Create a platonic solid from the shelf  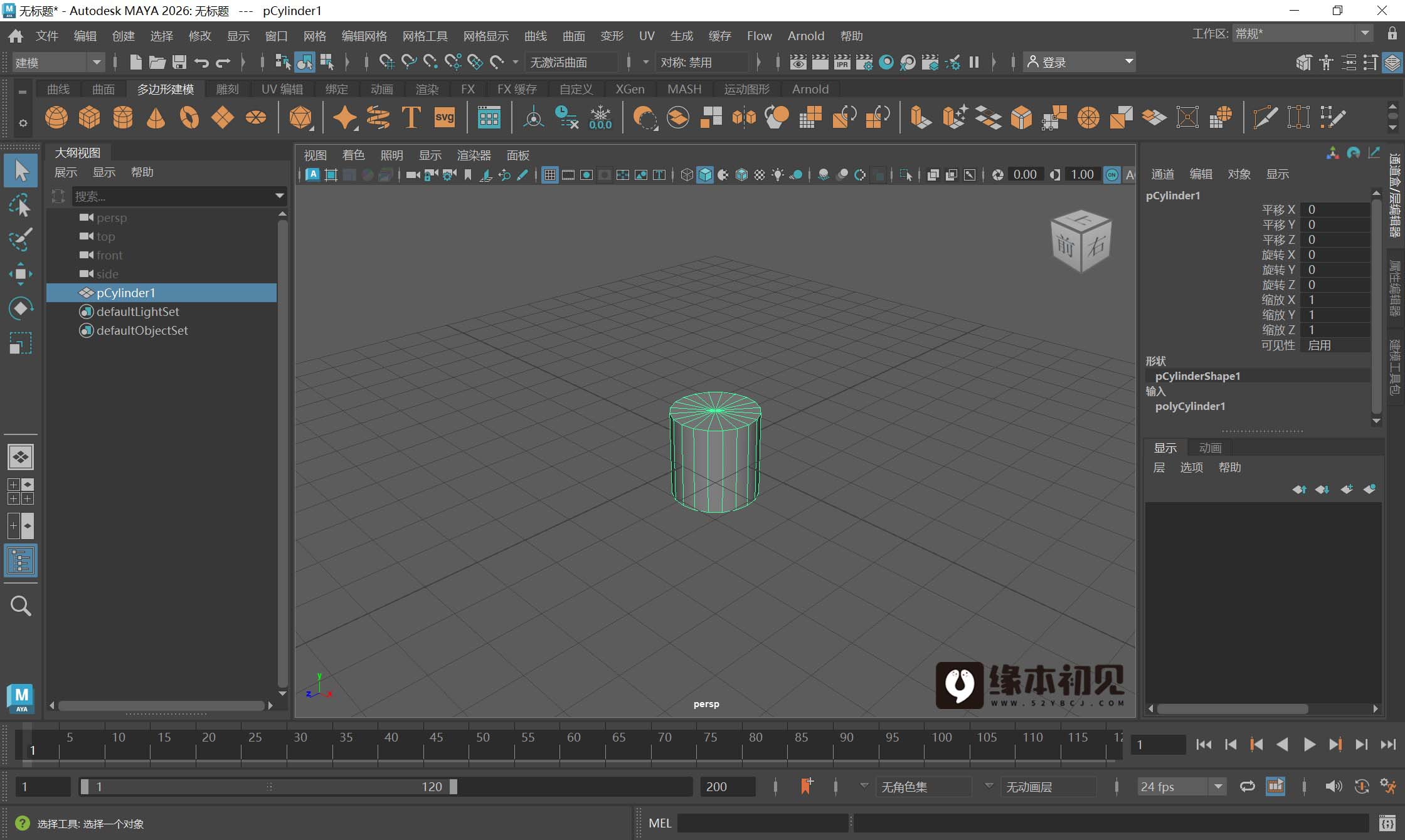302,117
